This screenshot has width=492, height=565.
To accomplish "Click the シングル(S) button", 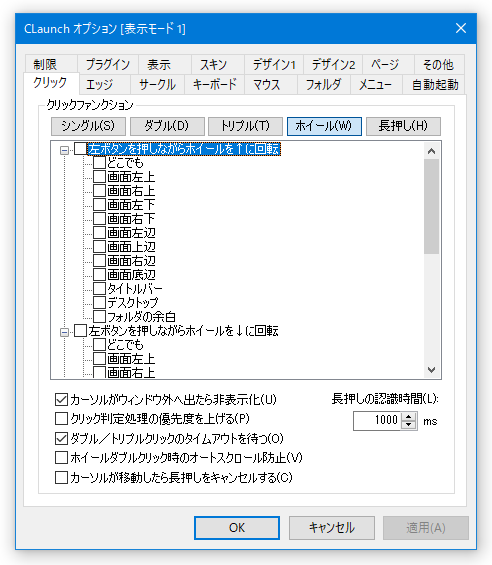I will coord(88,126).
